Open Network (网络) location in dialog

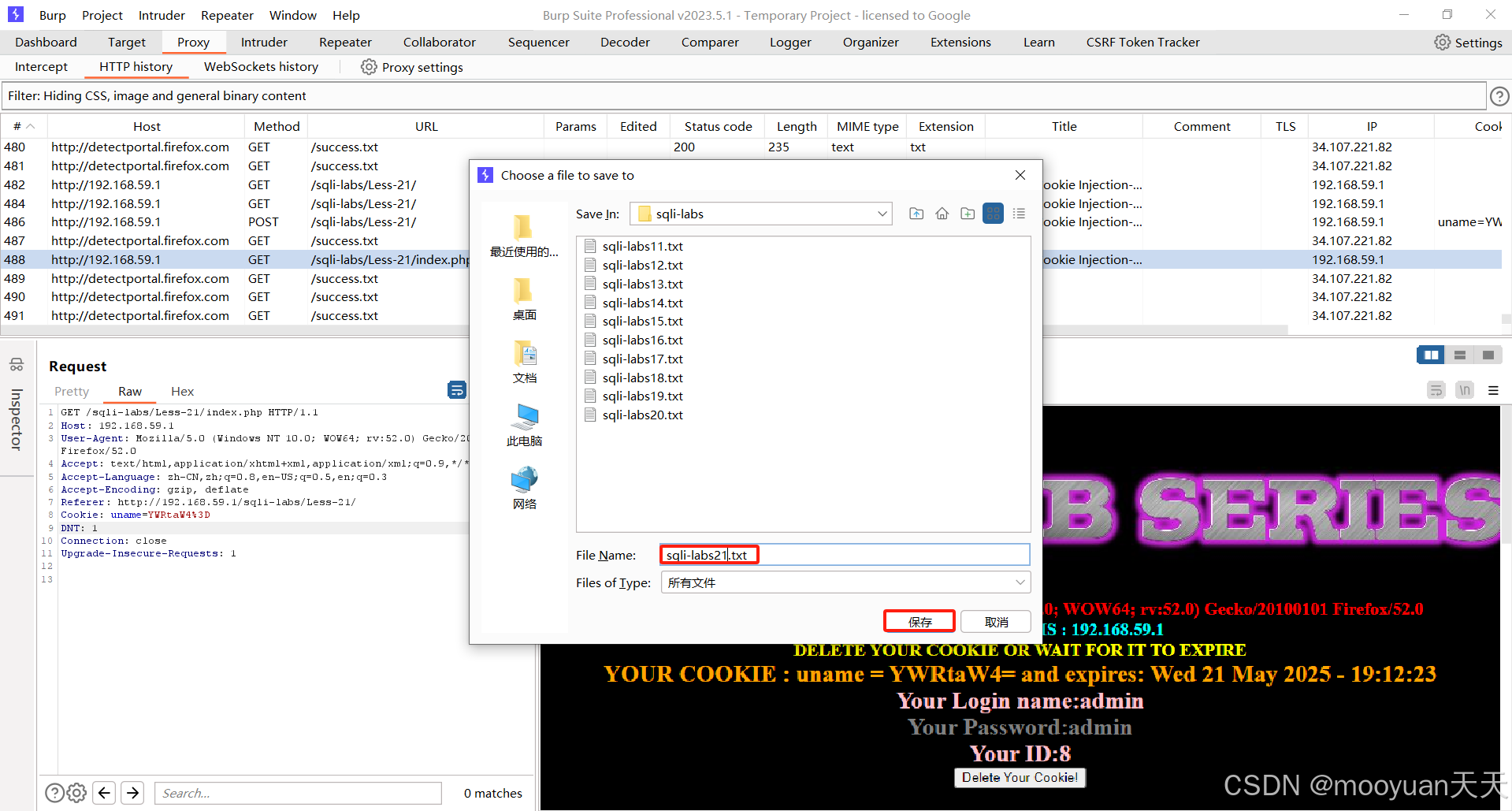[524, 488]
